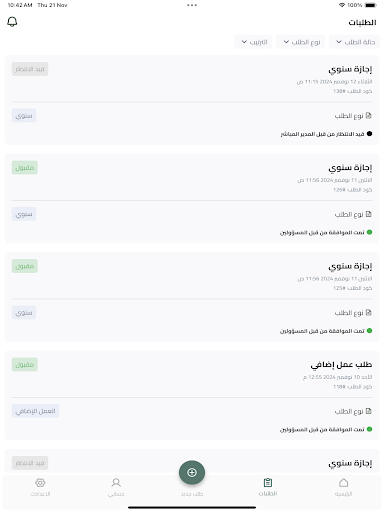Click the مقبول badge on overtime request

[25, 364]
